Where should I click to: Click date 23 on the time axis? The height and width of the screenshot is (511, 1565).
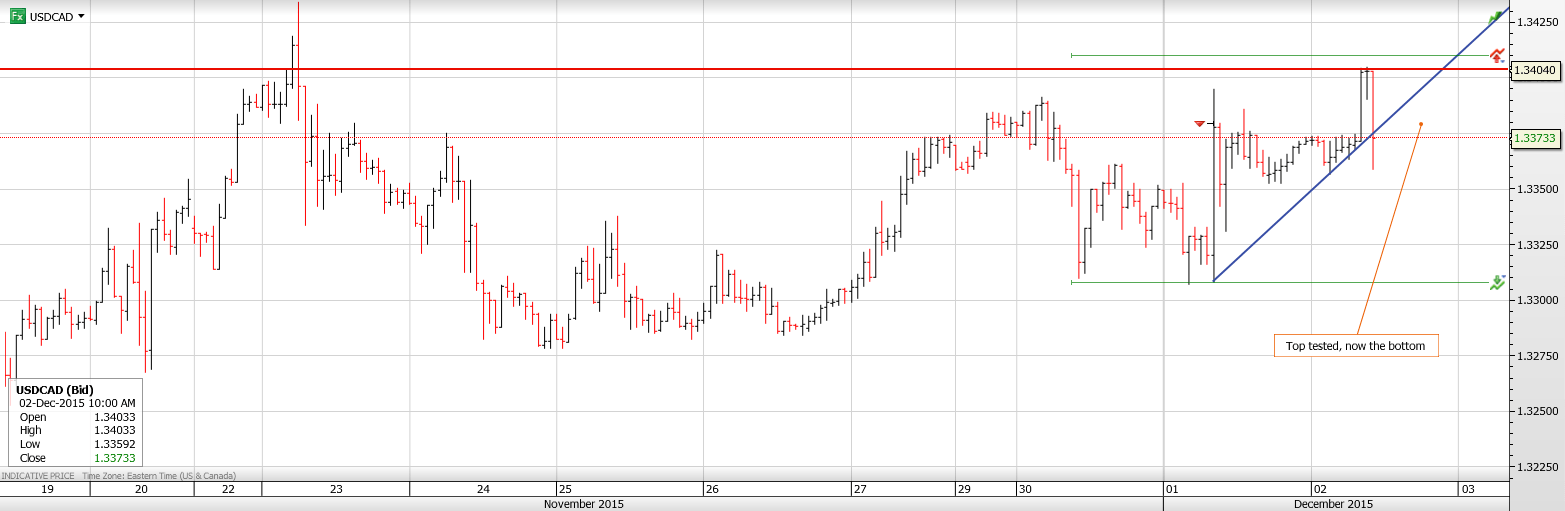[336, 489]
